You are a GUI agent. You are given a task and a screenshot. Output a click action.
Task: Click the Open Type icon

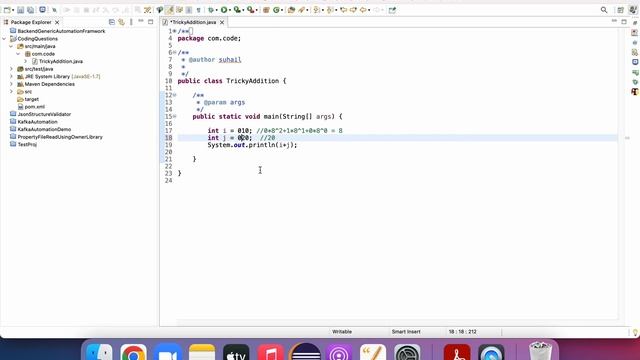point(291,10)
